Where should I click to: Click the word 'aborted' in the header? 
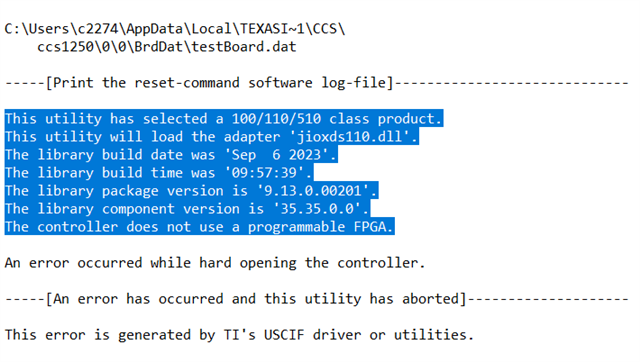[431, 299]
